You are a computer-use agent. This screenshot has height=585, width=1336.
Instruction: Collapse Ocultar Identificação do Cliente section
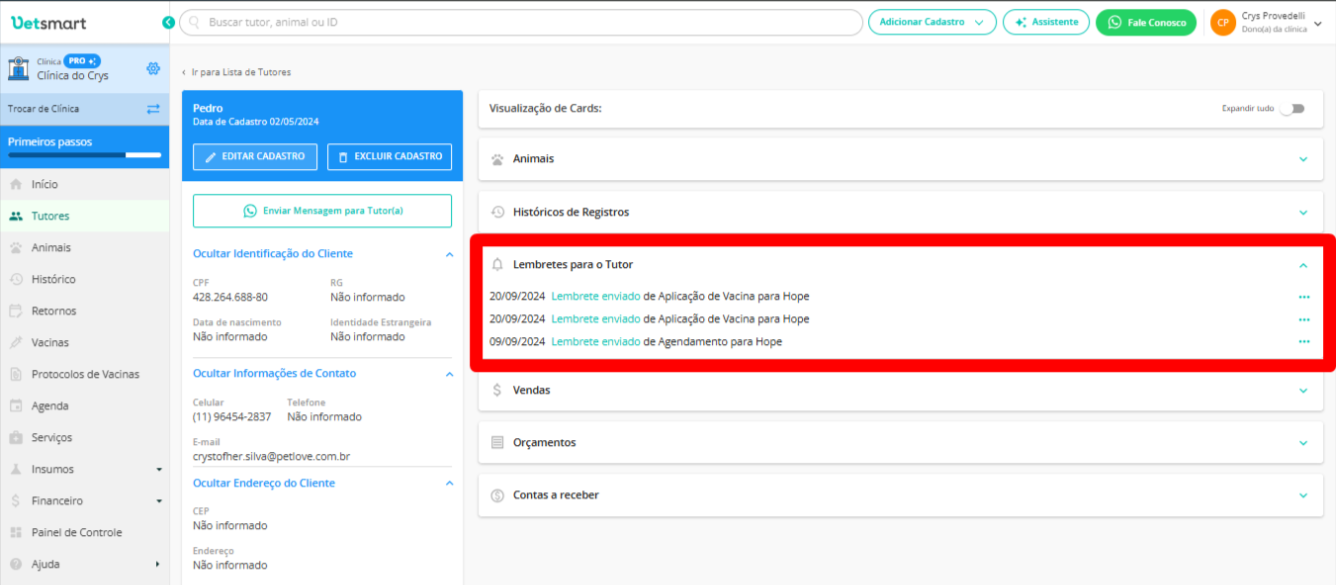click(x=449, y=255)
